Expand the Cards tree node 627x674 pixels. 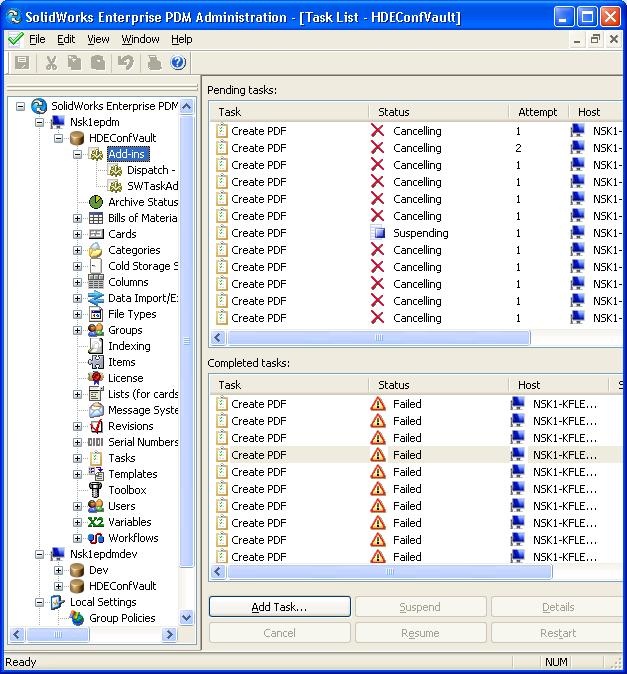click(x=77, y=234)
